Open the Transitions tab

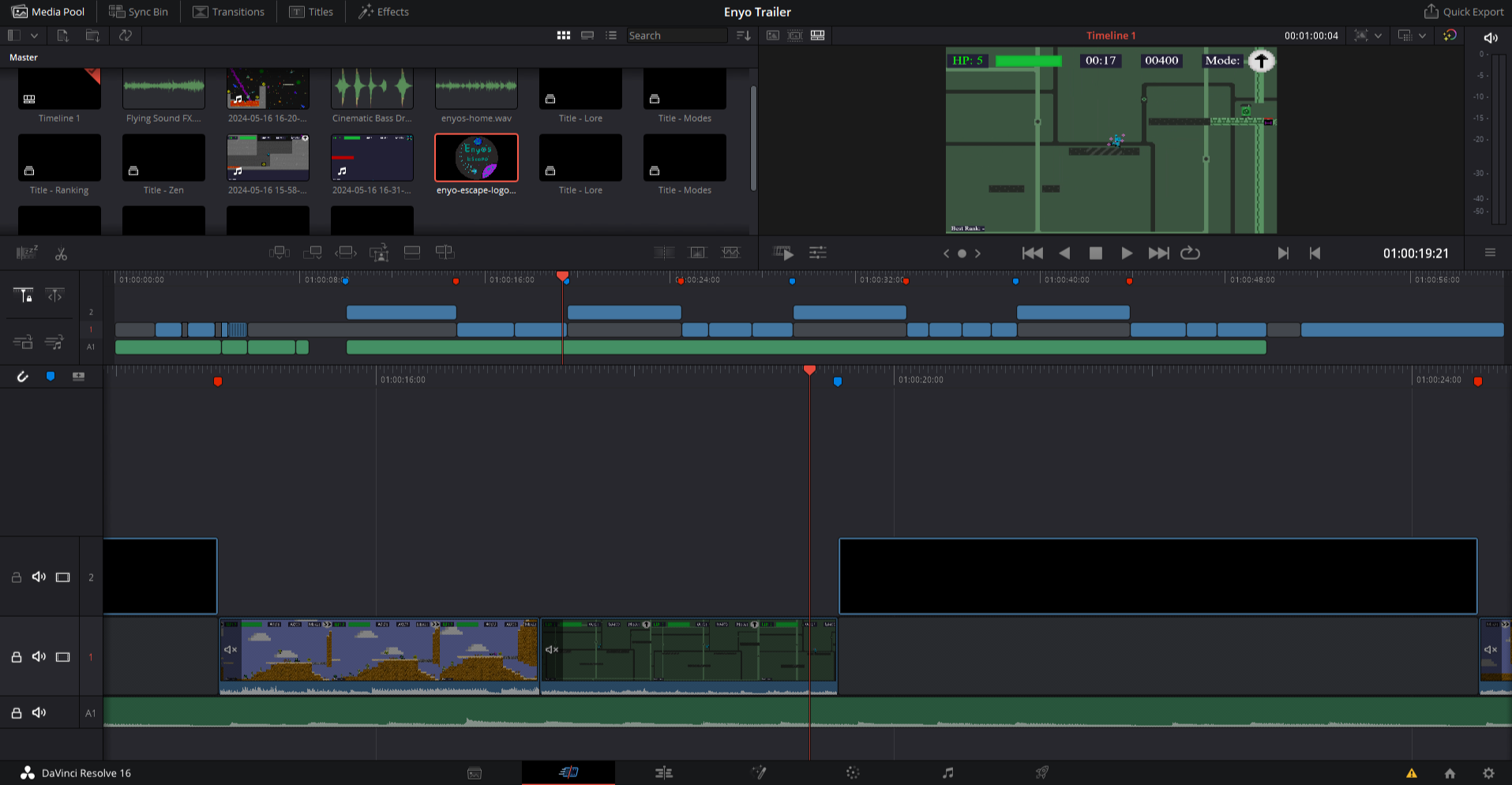point(228,12)
